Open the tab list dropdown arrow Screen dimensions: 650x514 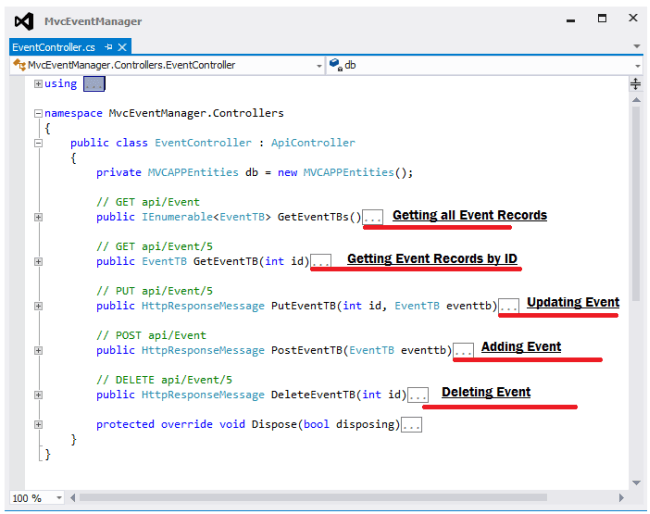(637, 46)
